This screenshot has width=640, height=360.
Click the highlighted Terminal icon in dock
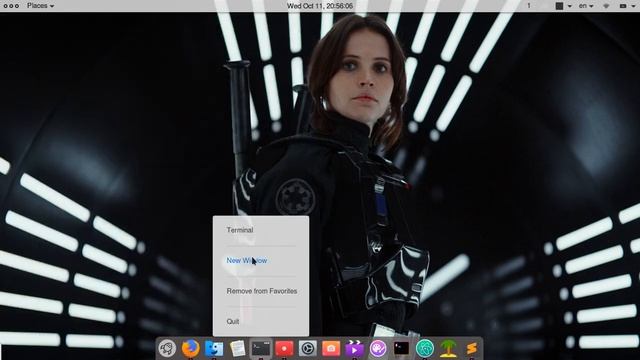261,348
